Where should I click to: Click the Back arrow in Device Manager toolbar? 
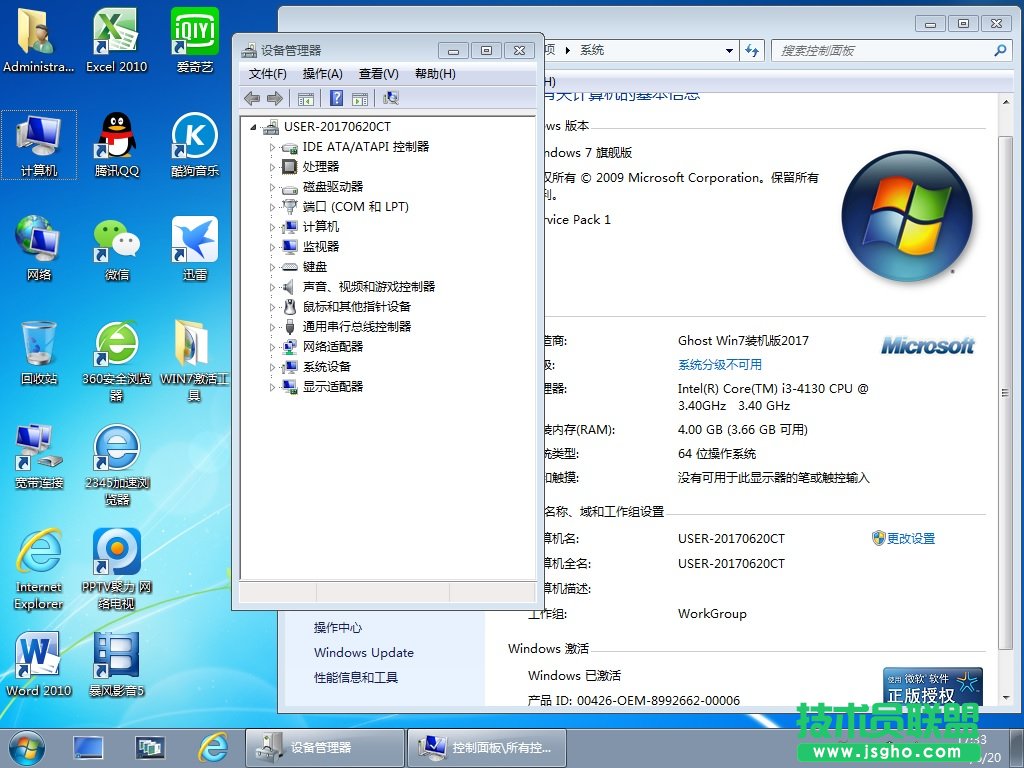[x=252, y=98]
